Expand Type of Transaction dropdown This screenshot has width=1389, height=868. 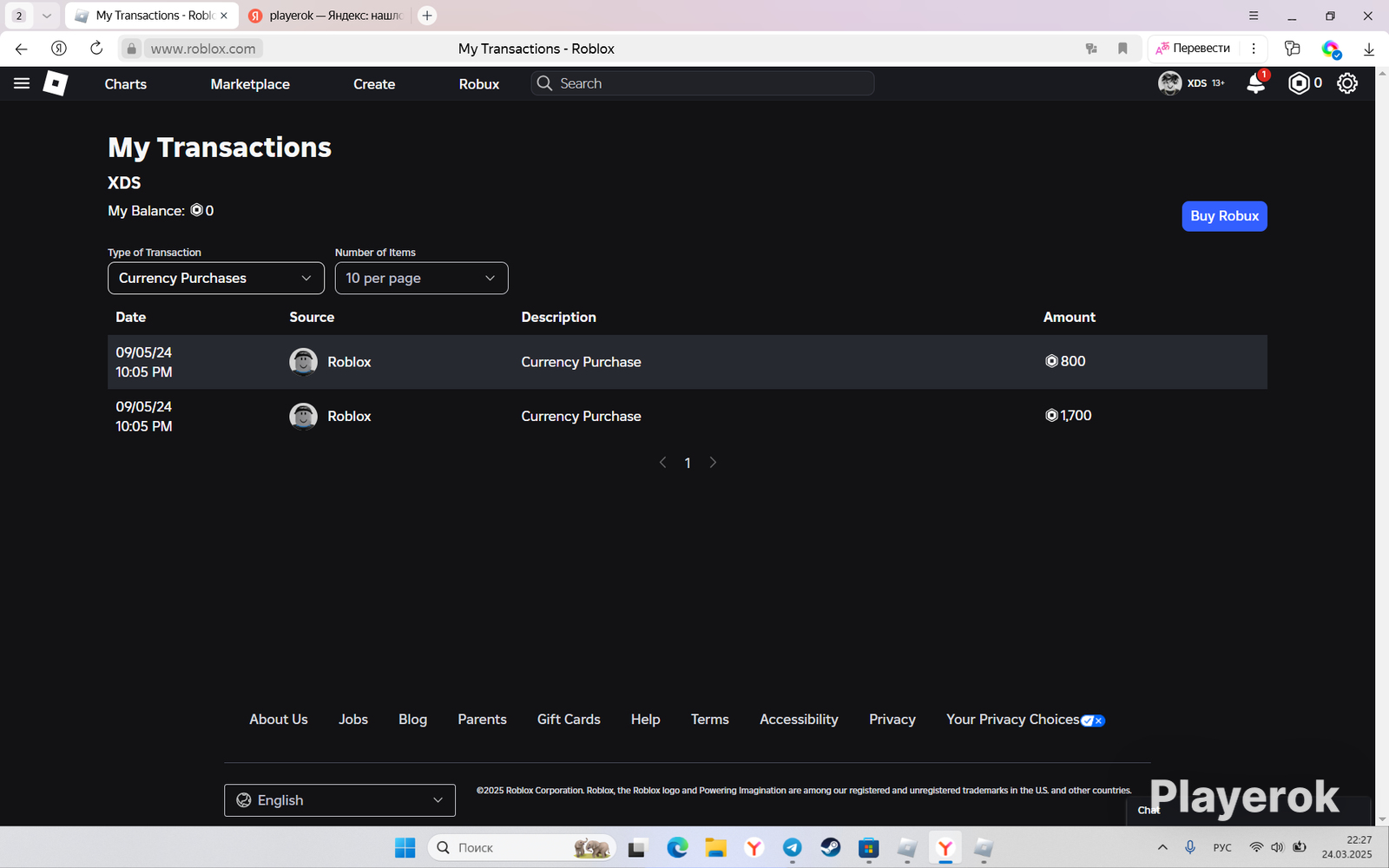click(x=216, y=278)
